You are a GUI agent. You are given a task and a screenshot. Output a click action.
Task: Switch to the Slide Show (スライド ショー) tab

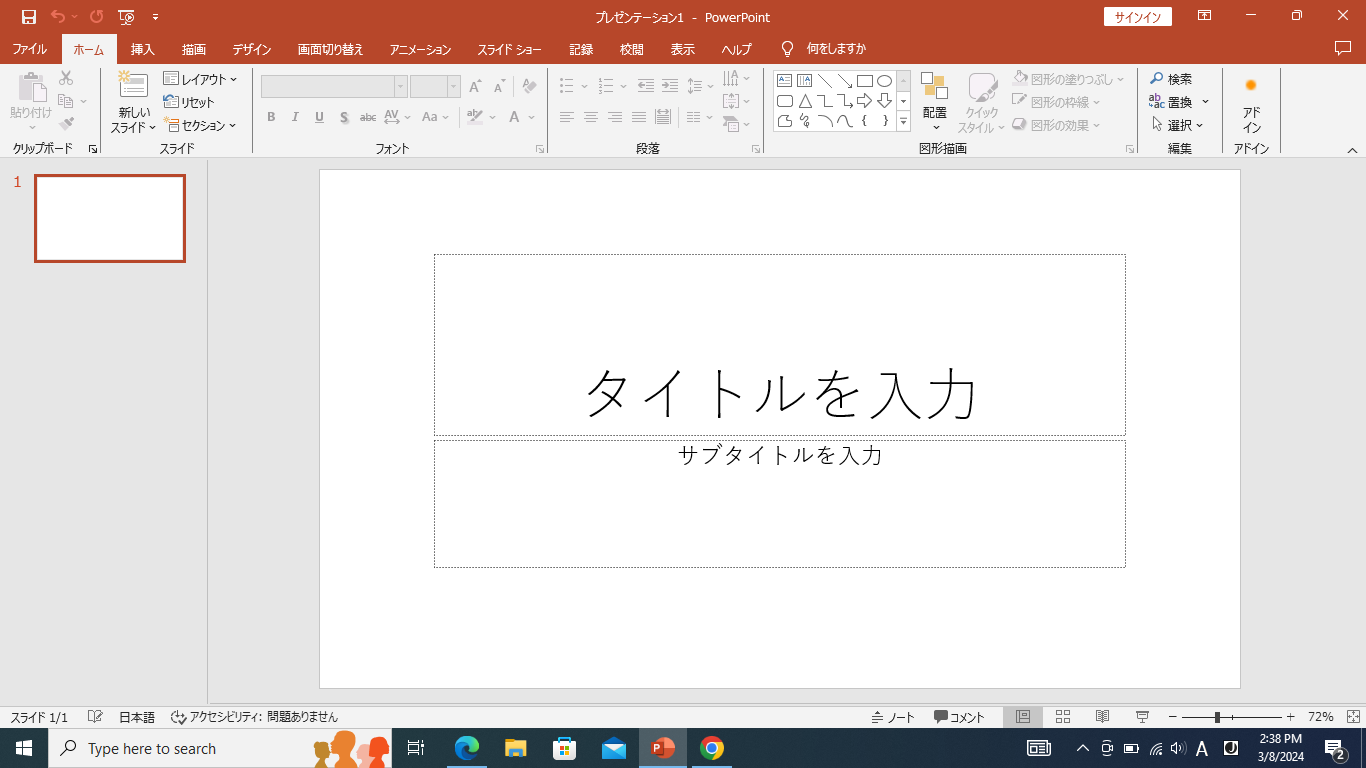click(x=509, y=49)
